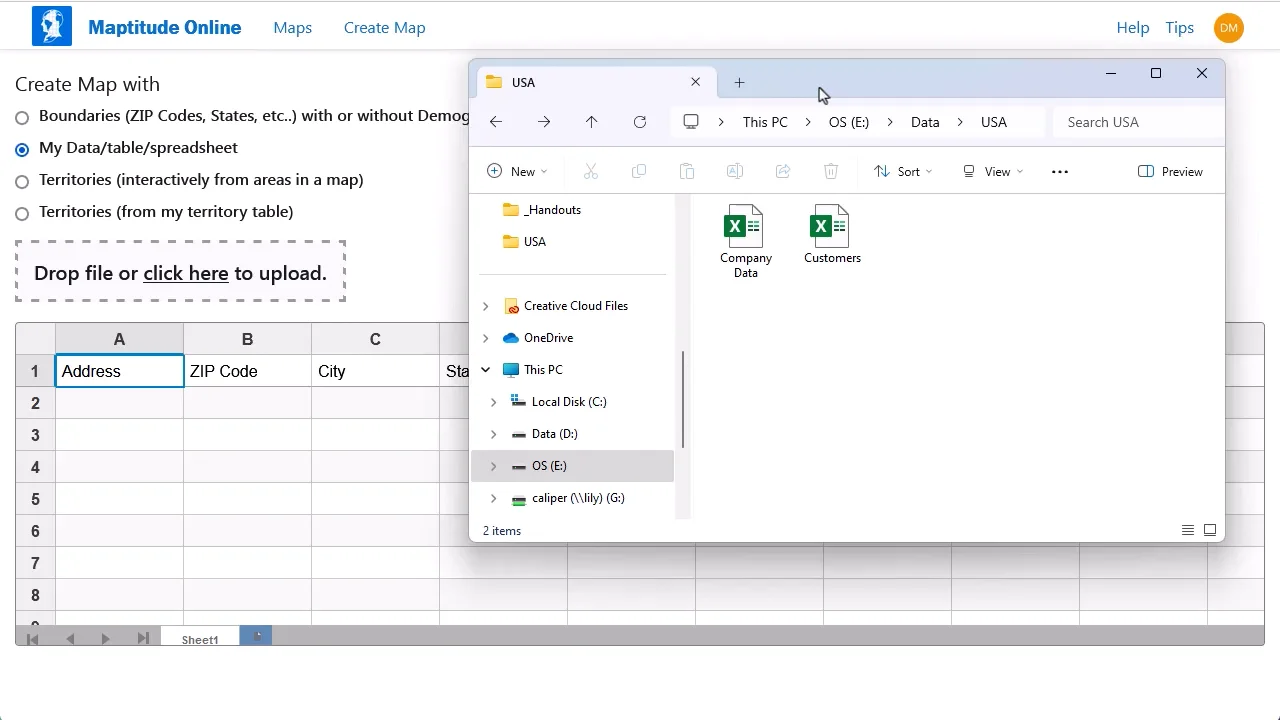Click the Back arrow in File Explorer

pyautogui.click(x=496, y=122)
